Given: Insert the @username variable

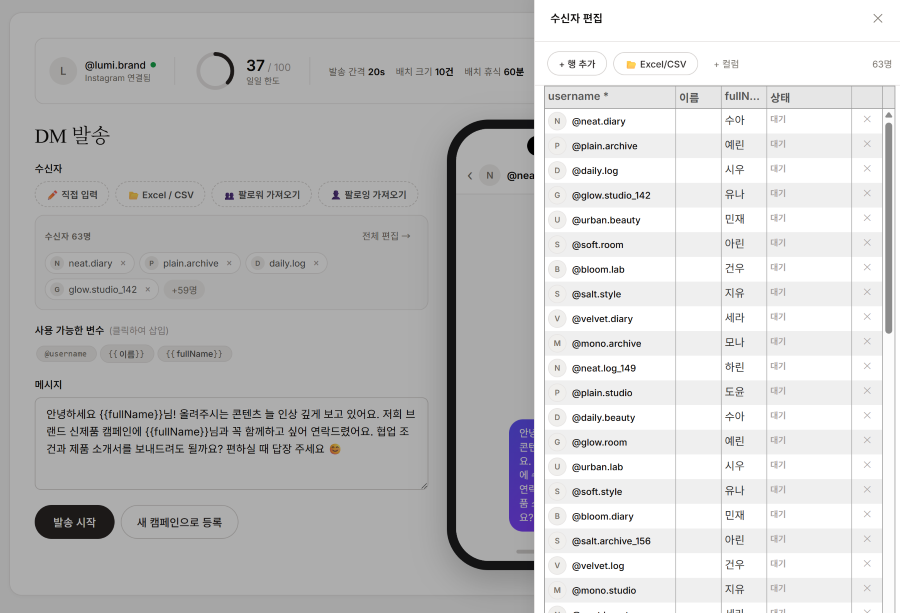Looking at the screenshot, I should click(x=65, y=354).
